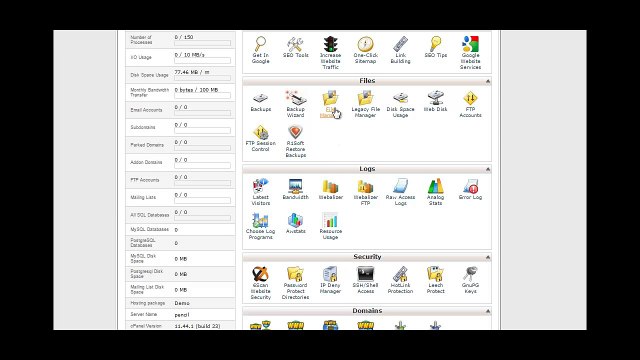Click the Server Name value 'pencil'
This screenshot has width=640, height=360.
click(182, 315)
